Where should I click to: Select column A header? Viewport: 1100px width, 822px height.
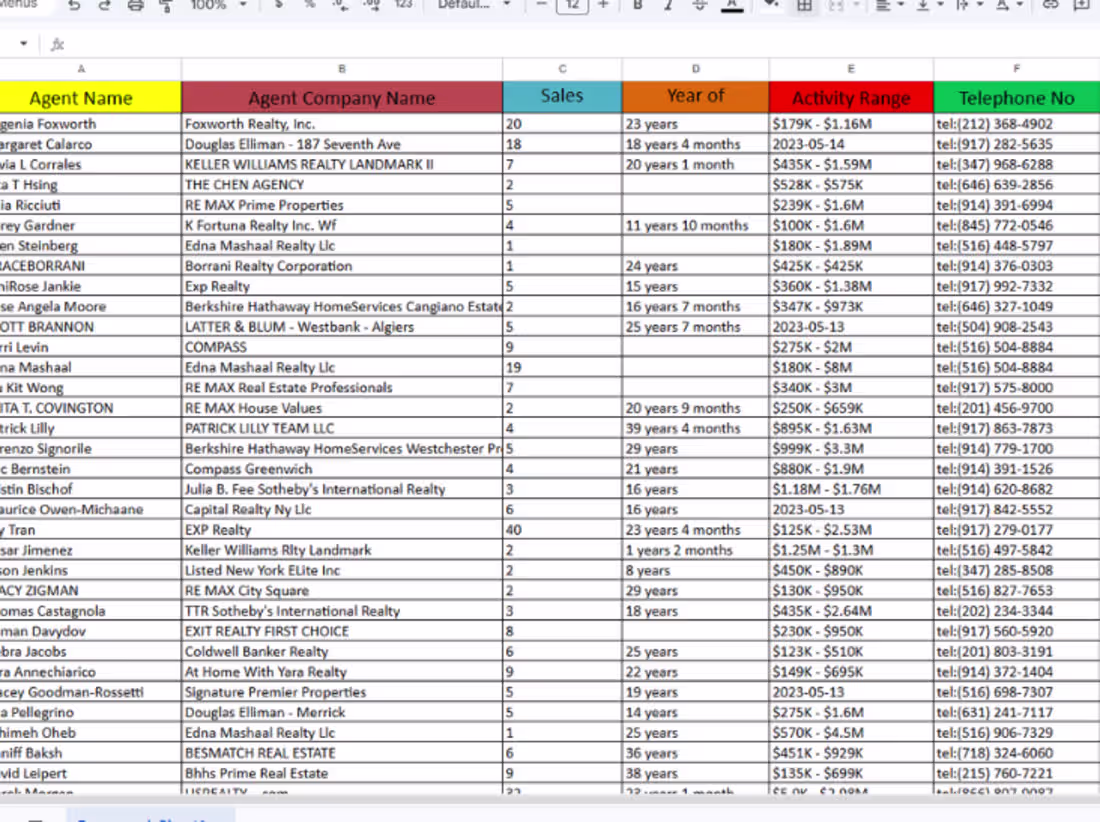(90, 69)
